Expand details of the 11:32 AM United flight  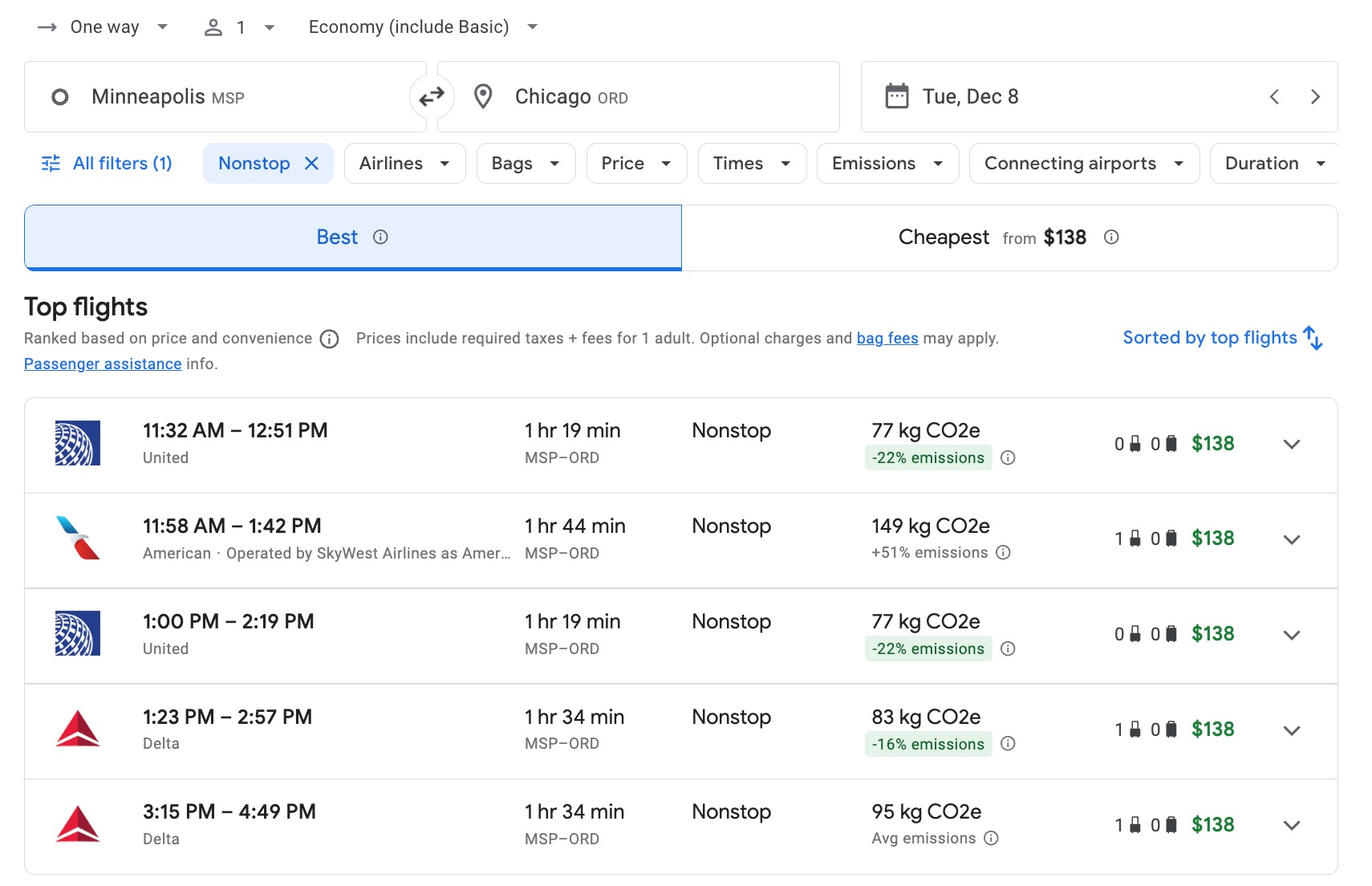(x=1292, y=444)
